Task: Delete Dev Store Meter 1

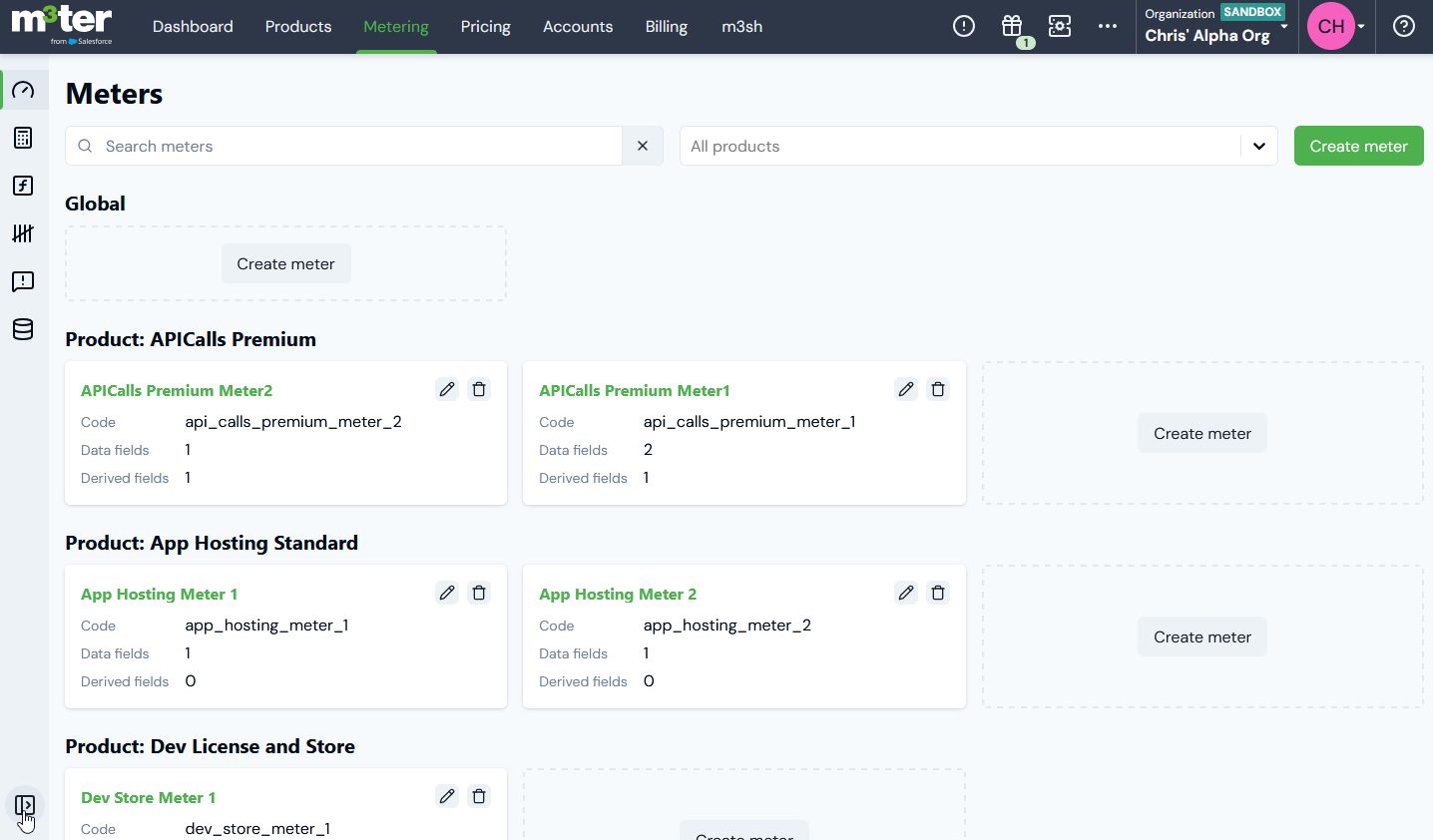Action: 479,796
